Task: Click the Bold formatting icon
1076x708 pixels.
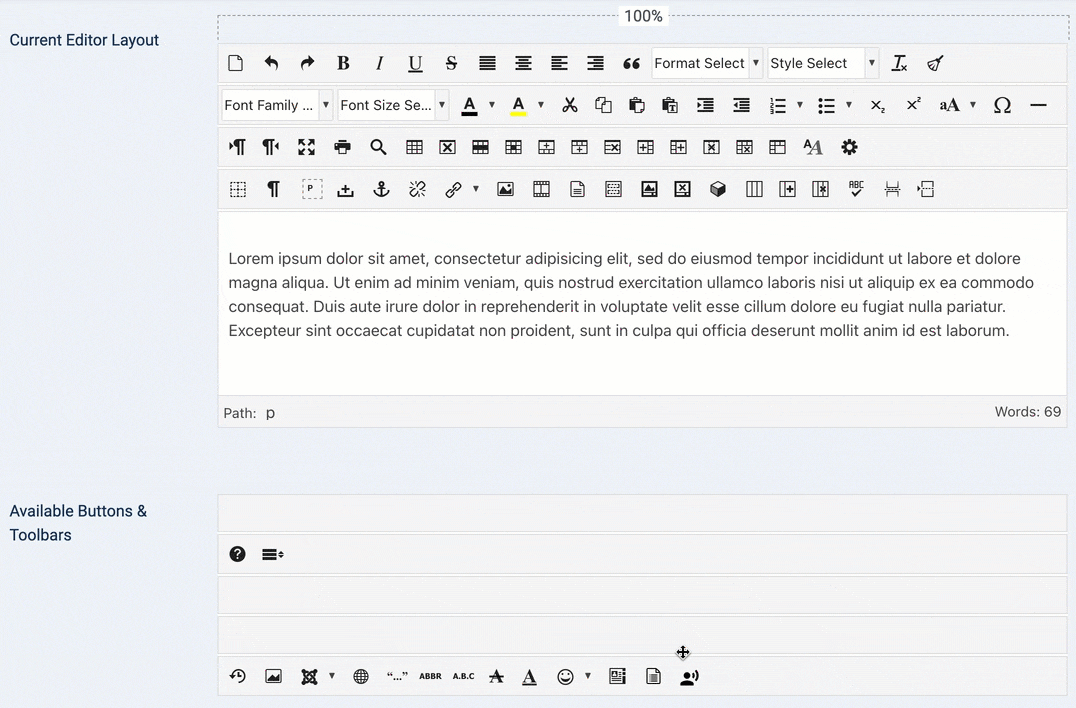Action: pyautogui.click(x=343, y=63)
